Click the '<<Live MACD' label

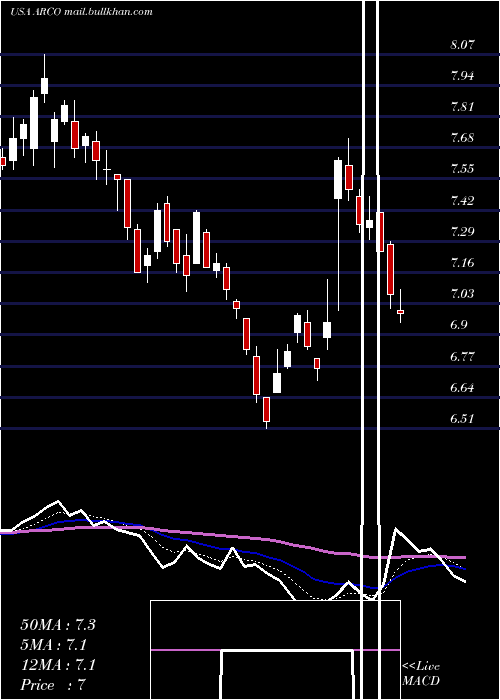[x=421, y=674]
